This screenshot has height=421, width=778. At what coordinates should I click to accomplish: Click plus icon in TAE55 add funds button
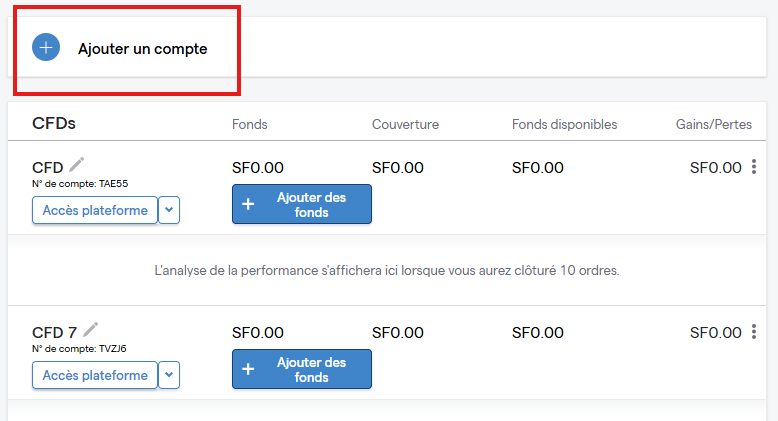coord(248,204)
